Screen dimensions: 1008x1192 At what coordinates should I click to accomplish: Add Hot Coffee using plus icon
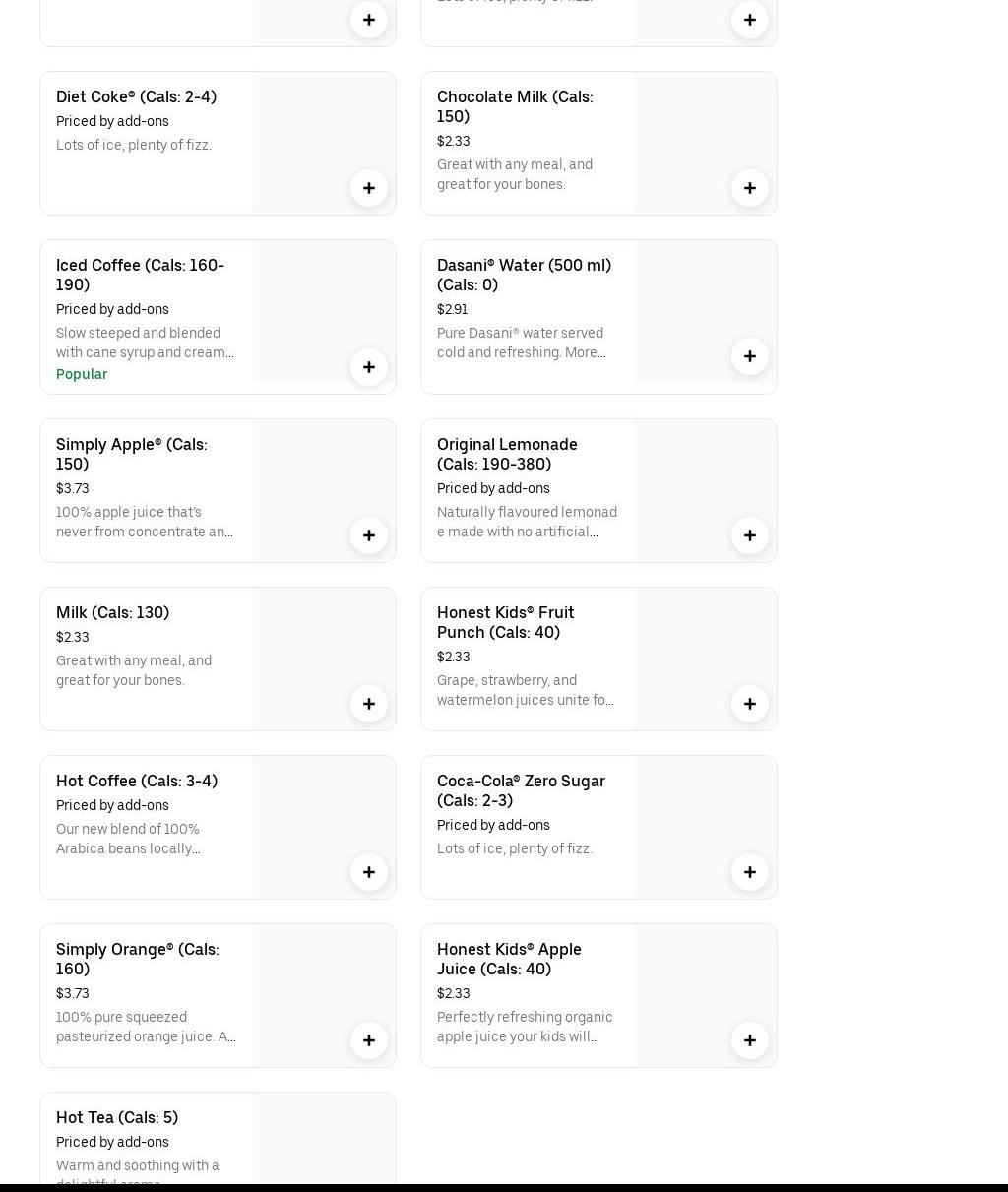tap(369, 872)
